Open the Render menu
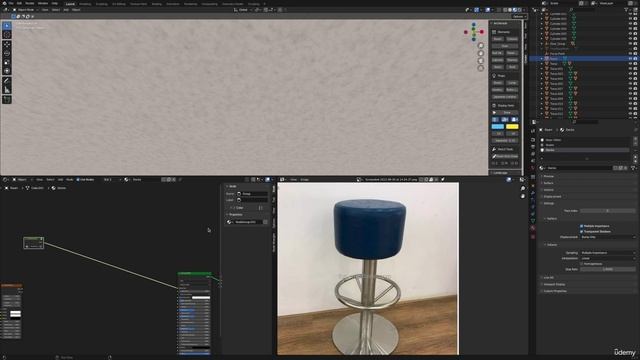Screen dimensions: 640x360 (x=30, y=3)
